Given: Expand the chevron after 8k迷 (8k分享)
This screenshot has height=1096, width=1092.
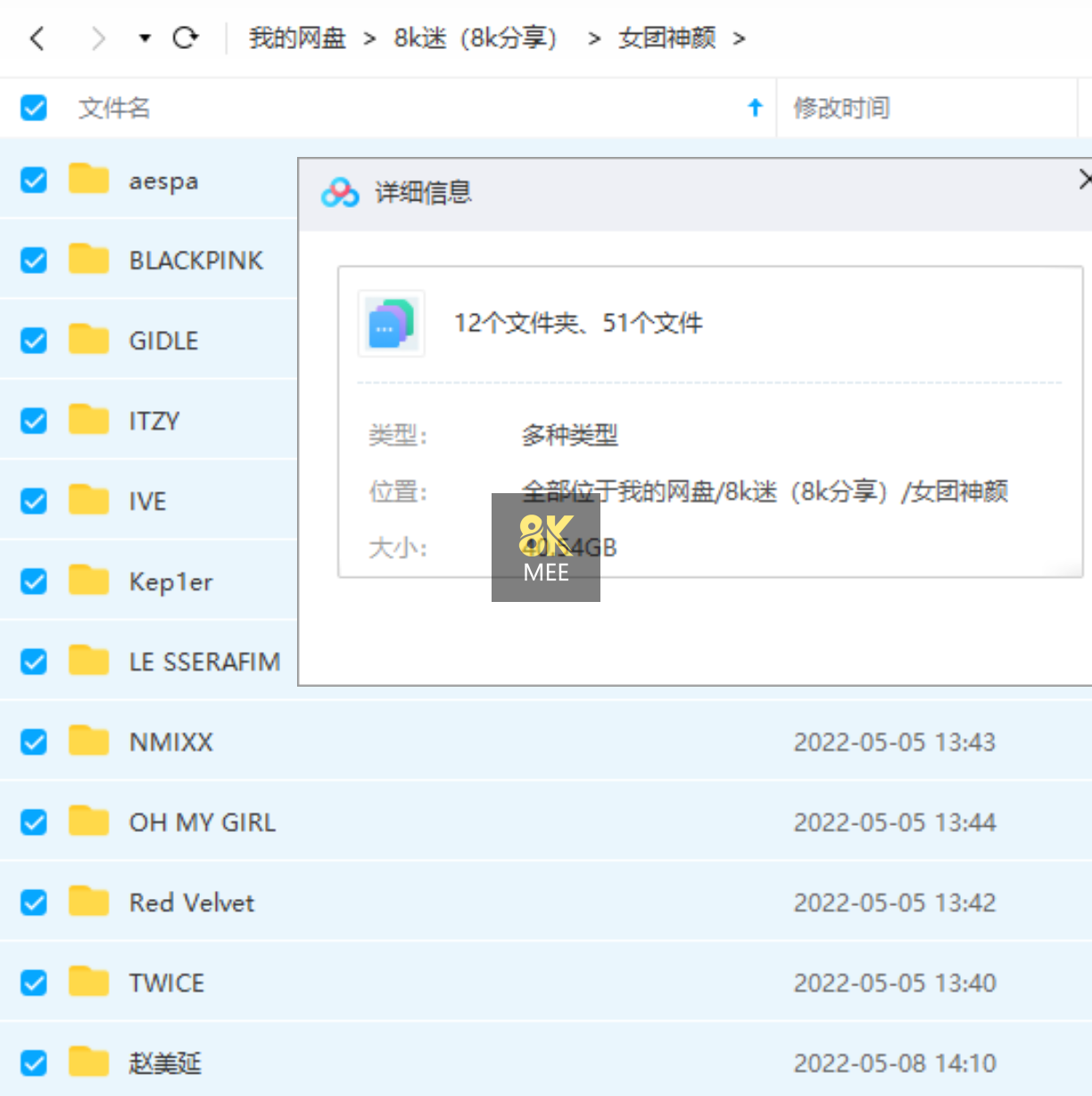Looking at the screenshot, I should [594, 39].
